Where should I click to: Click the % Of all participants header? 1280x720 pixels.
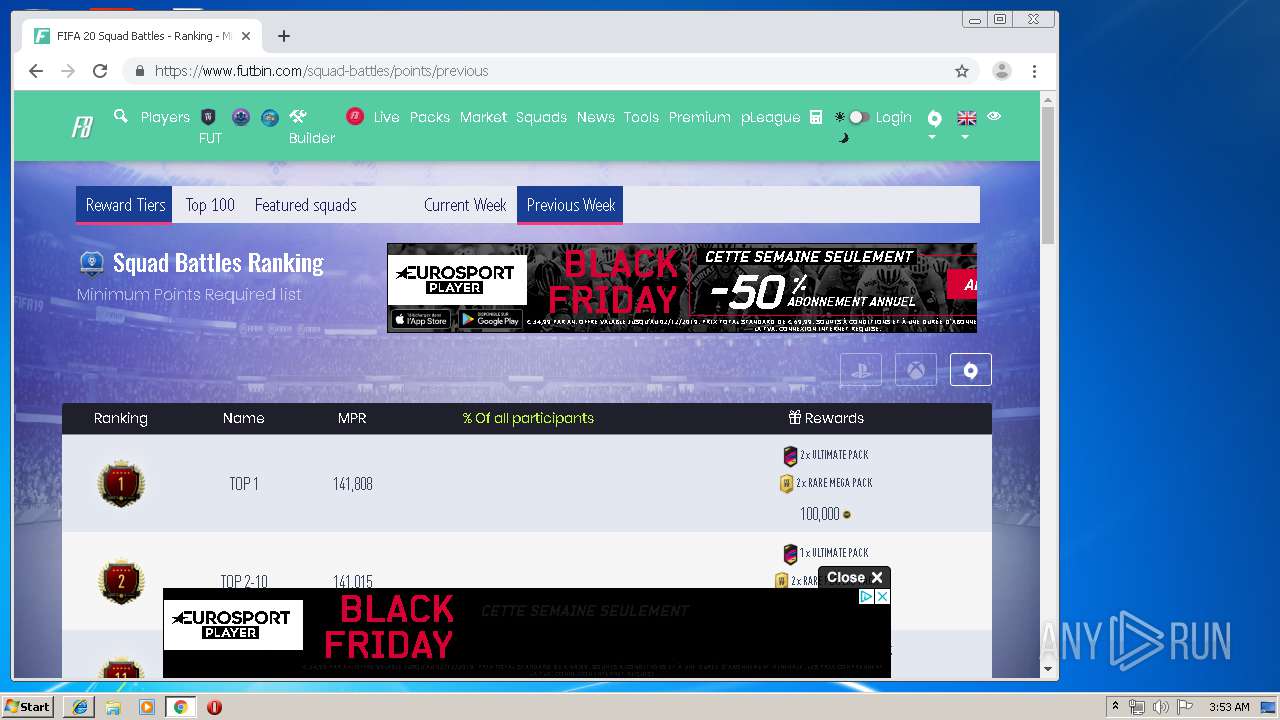[528, 418]
